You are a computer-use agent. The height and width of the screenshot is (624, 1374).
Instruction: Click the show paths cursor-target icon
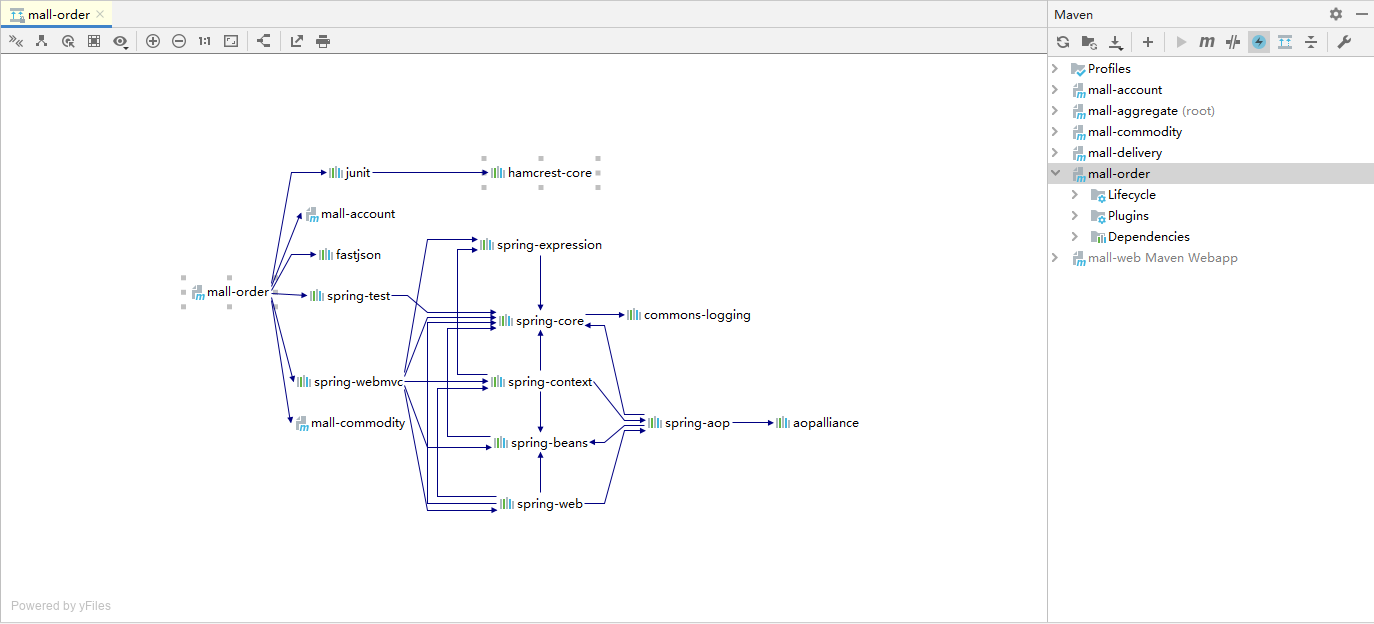(68, 41)
